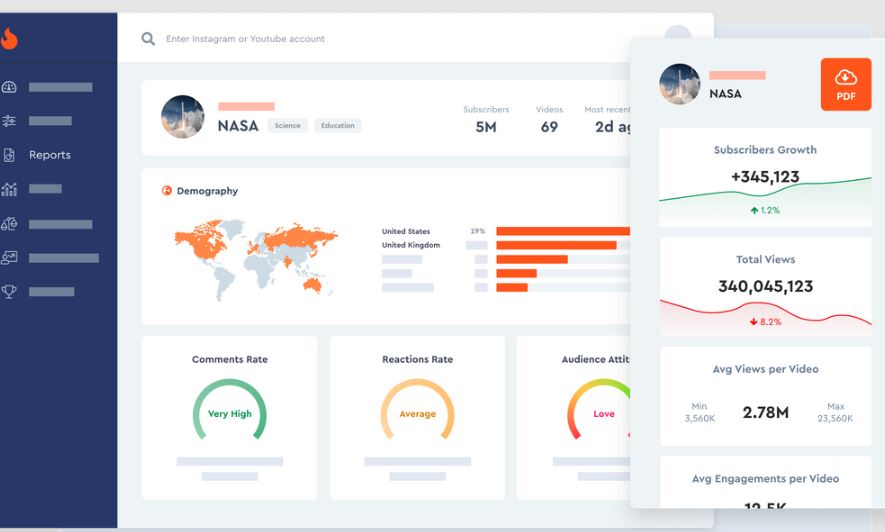This screenshot has width=885, height=532.
Task: Click the United Kingdom country label
Action: (x=411, y=245)
